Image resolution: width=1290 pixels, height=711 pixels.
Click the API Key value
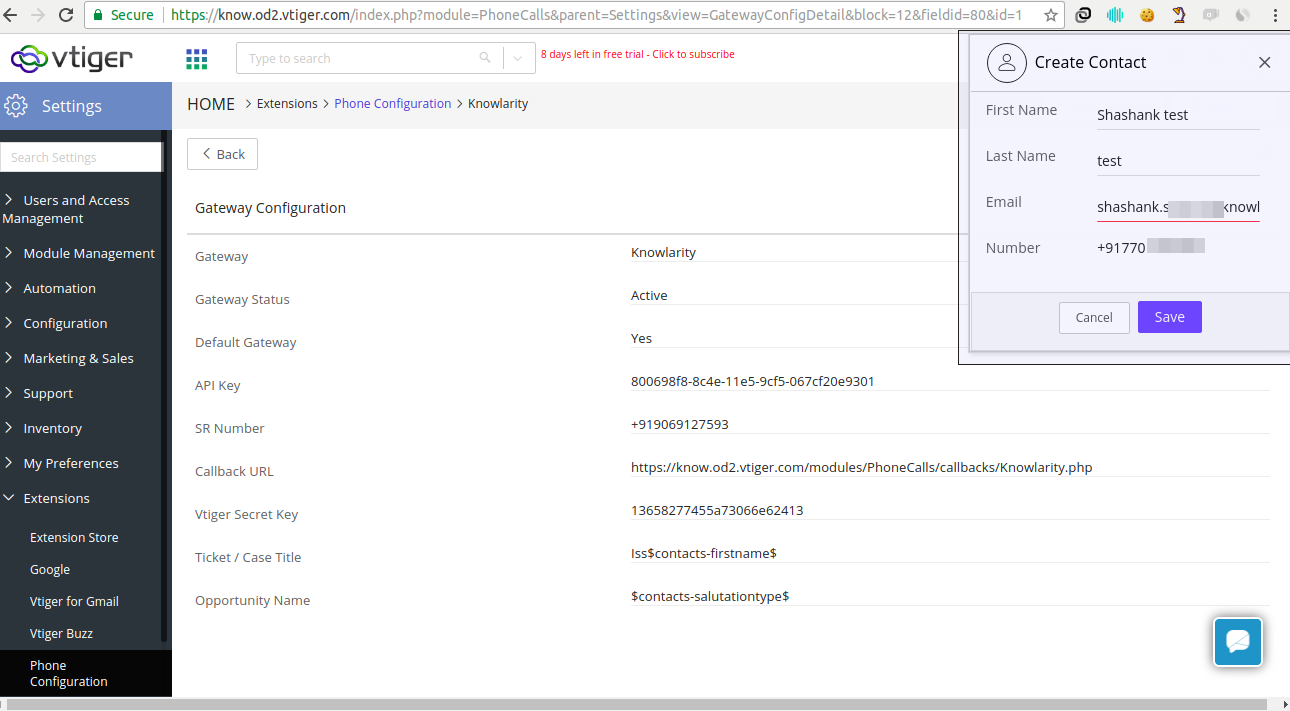coord(753,381)
